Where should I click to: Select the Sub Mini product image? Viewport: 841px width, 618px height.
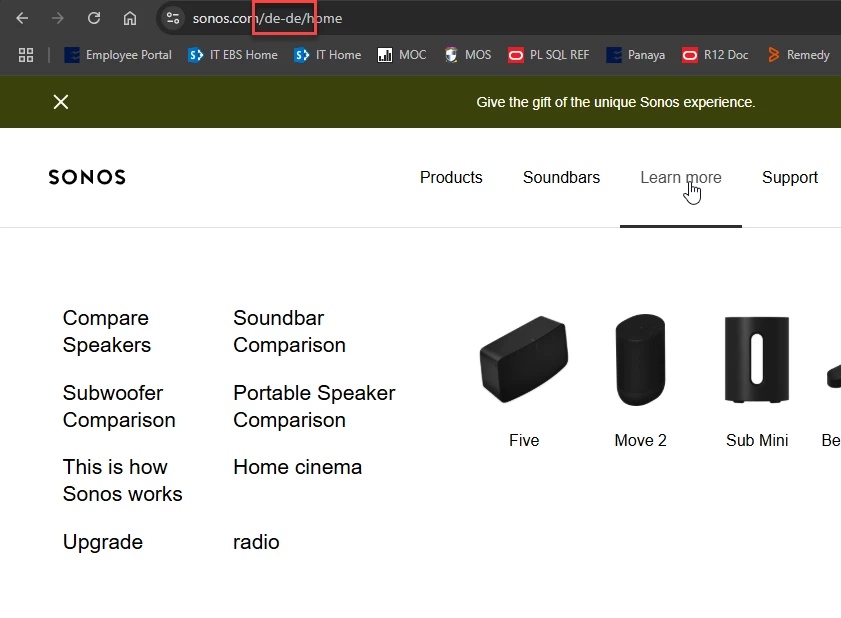(757, 359)
